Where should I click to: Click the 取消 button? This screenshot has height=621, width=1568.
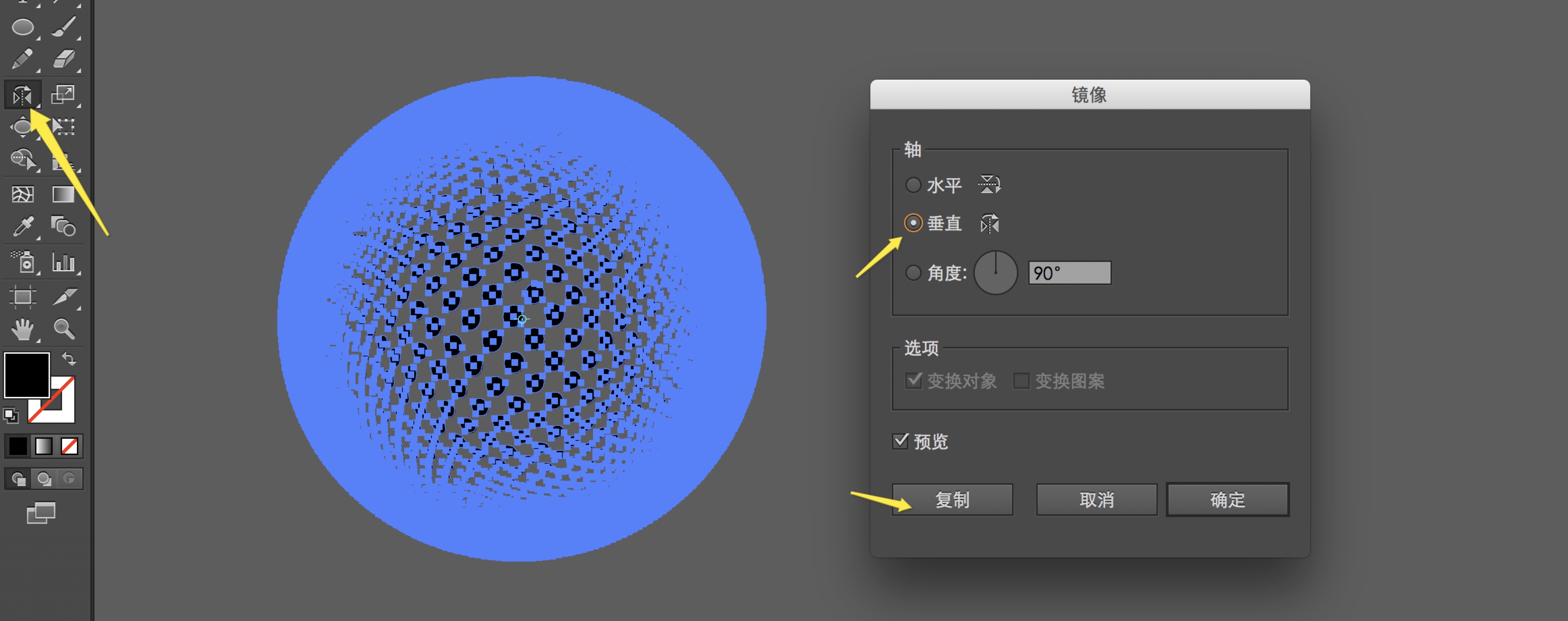coord(1096,500)
